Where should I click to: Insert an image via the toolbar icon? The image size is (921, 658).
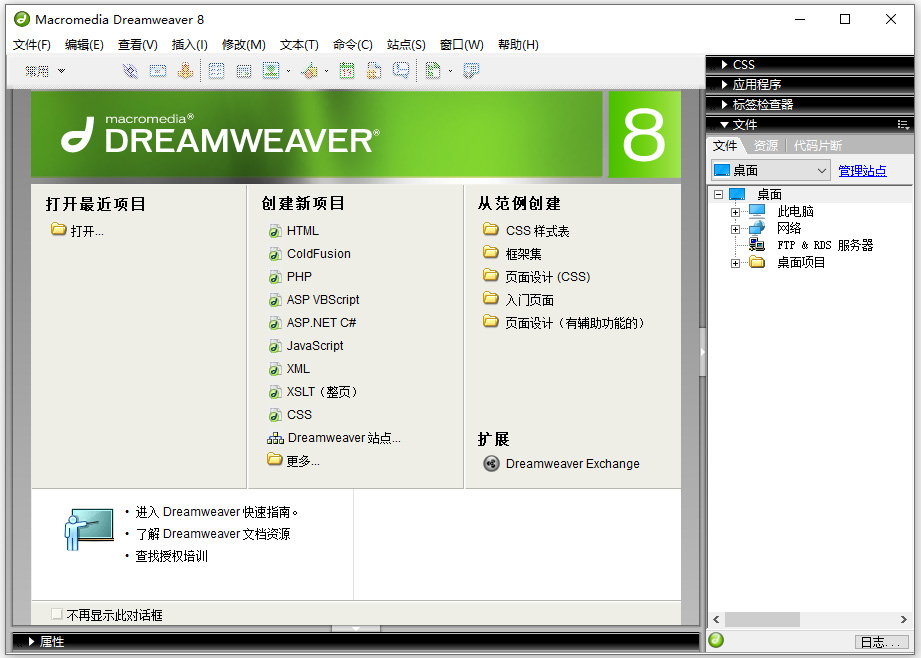(x=270, y=70)
